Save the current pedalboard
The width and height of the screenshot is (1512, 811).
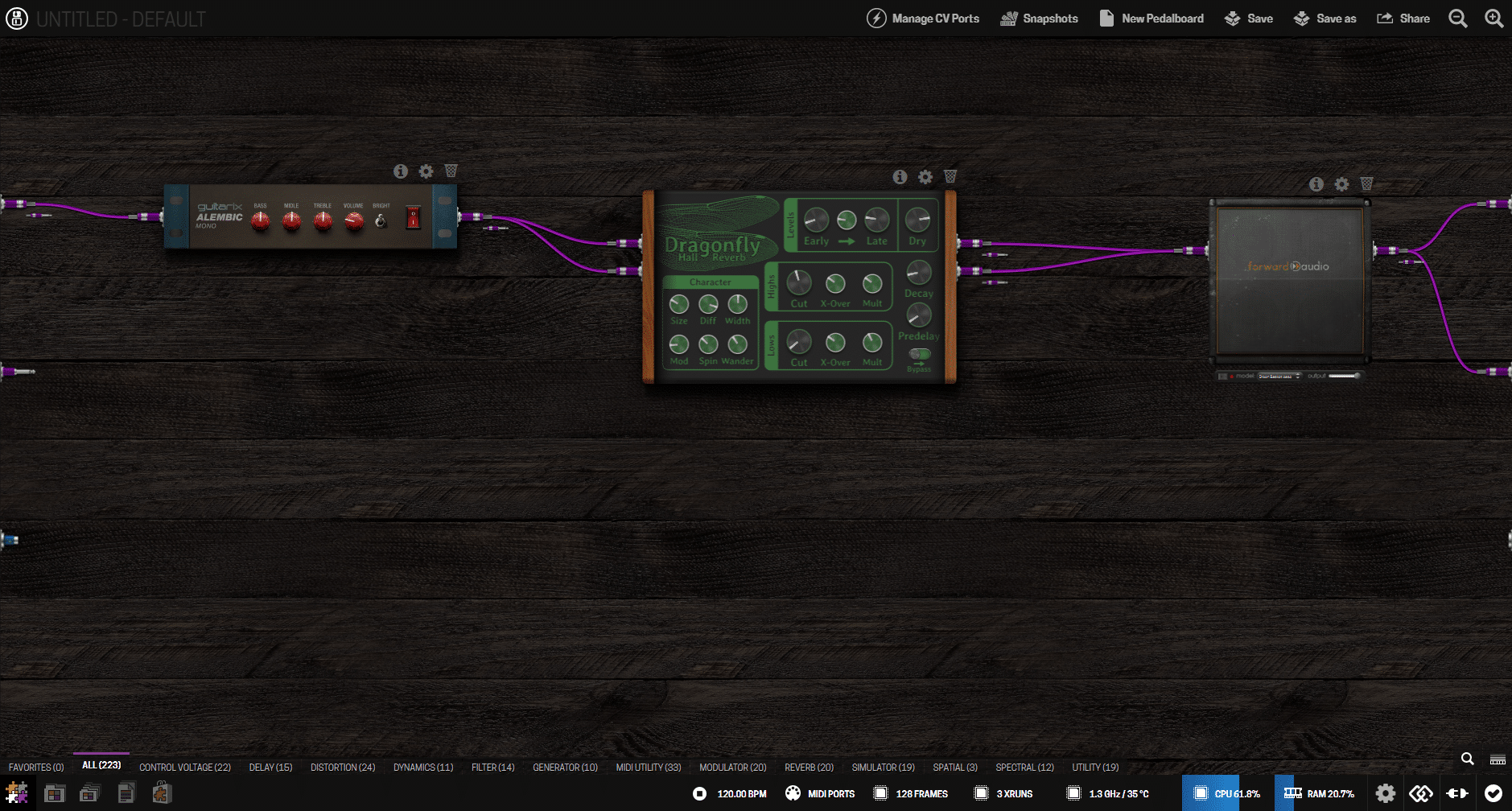(1248, 18)
